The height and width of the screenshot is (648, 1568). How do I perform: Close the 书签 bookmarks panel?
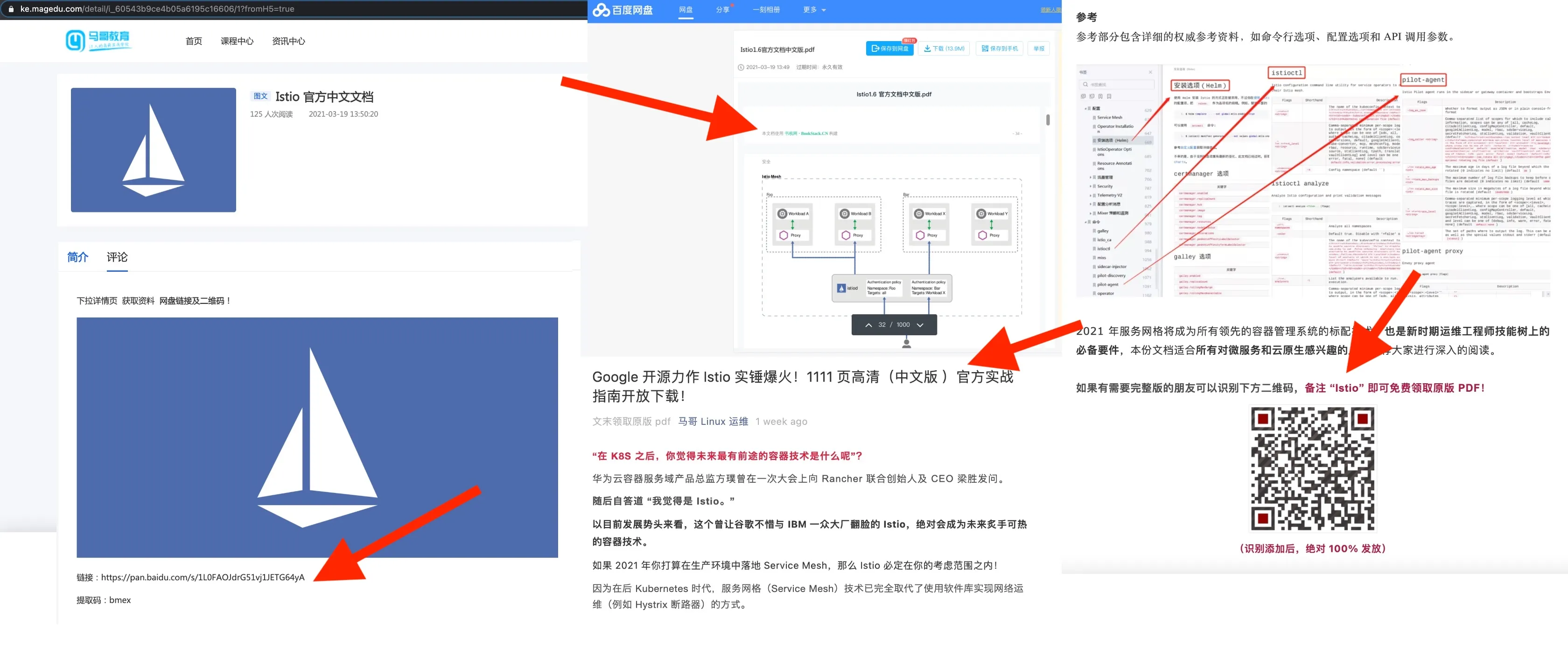1150,72
